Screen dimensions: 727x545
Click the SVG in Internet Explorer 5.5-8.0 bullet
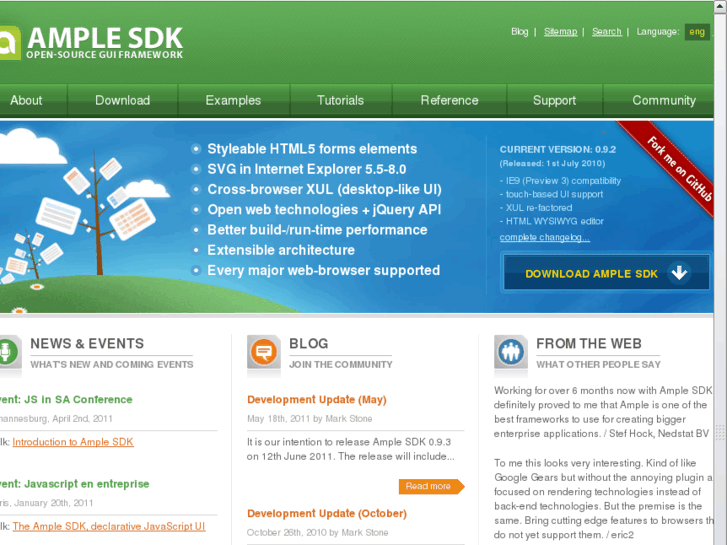306,169
